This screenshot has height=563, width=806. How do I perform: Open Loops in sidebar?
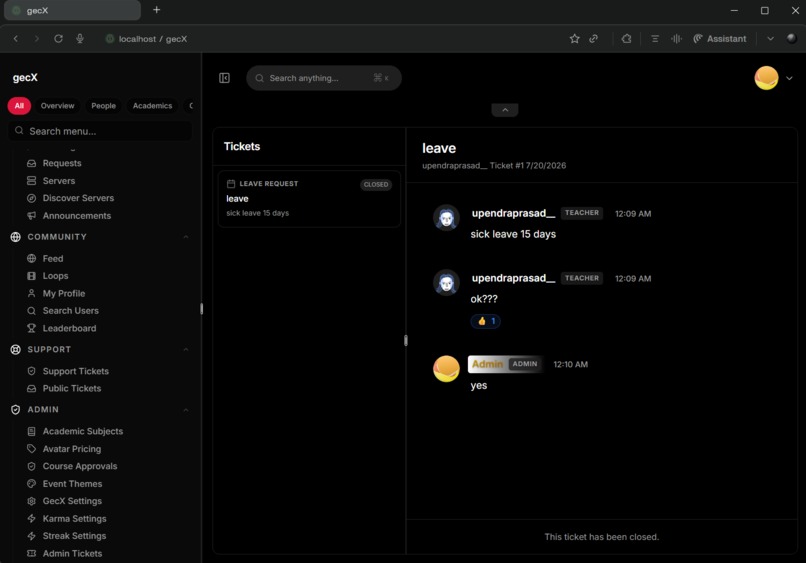click(55, 276)
